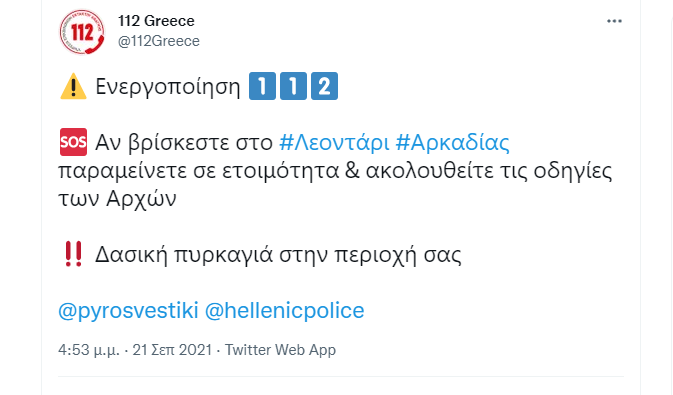Click the Δασική πυρκαγιά στην περιοχή σας line

tap(278, 255)
